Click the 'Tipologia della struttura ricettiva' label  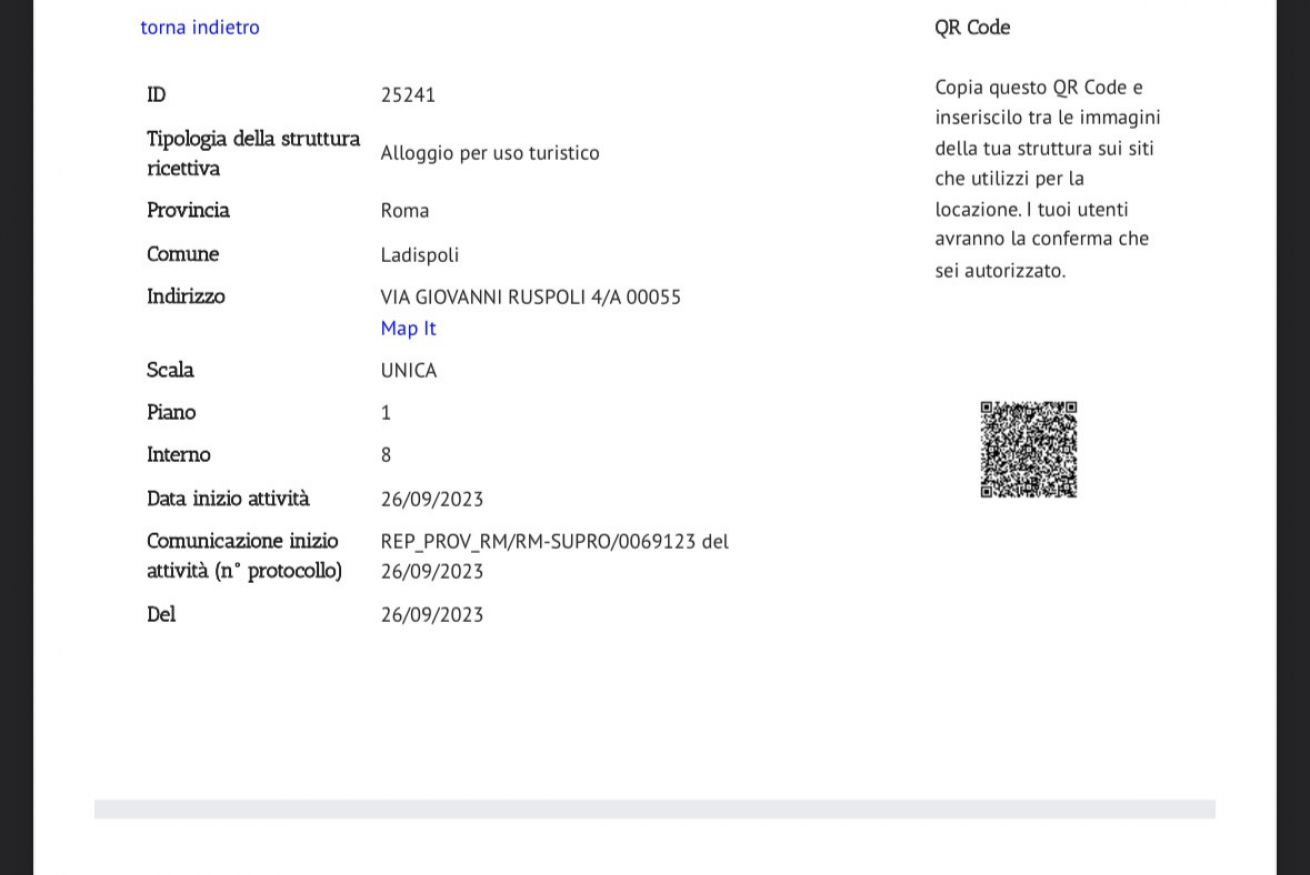point(254,154)
